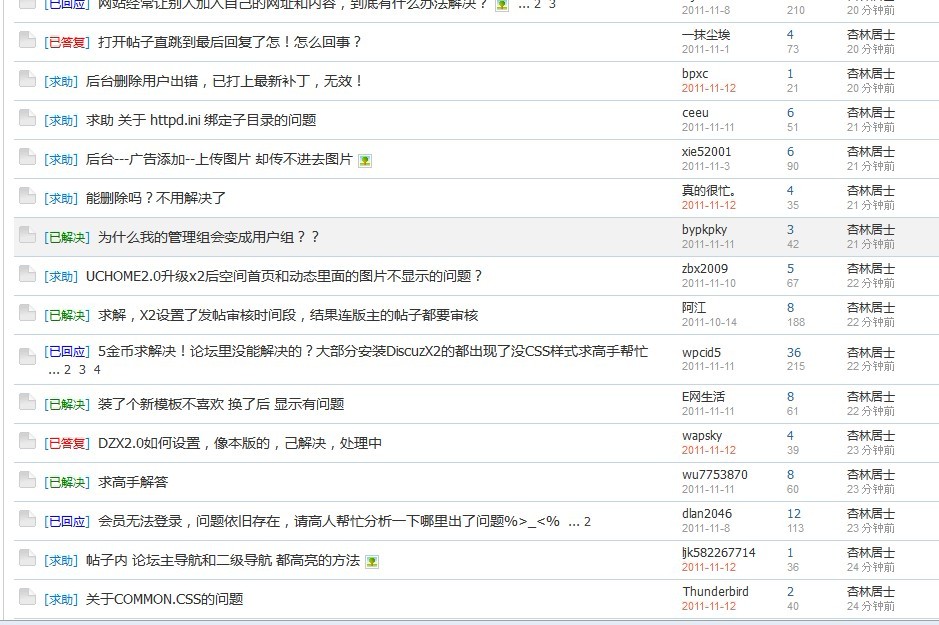Image resolution: width=939 pixels, height=625 pixels.
Task: Go to page 2 of 会员无法登录 thread
Action: pos(587,522)
